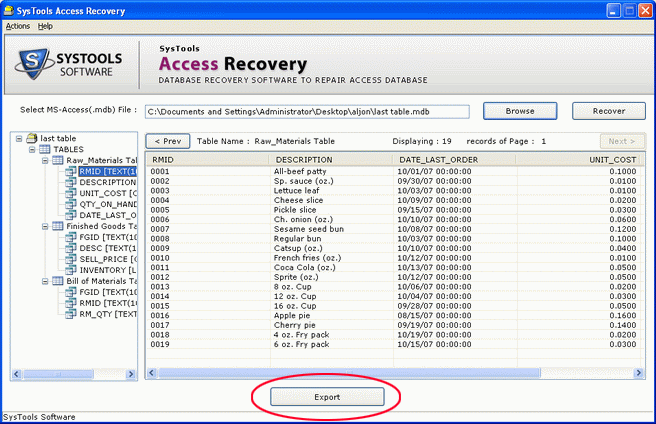The height and width of the screenshot is (424, 656).
Task: Click cell 'French fries (oz.)'
Action: [307, 258]
